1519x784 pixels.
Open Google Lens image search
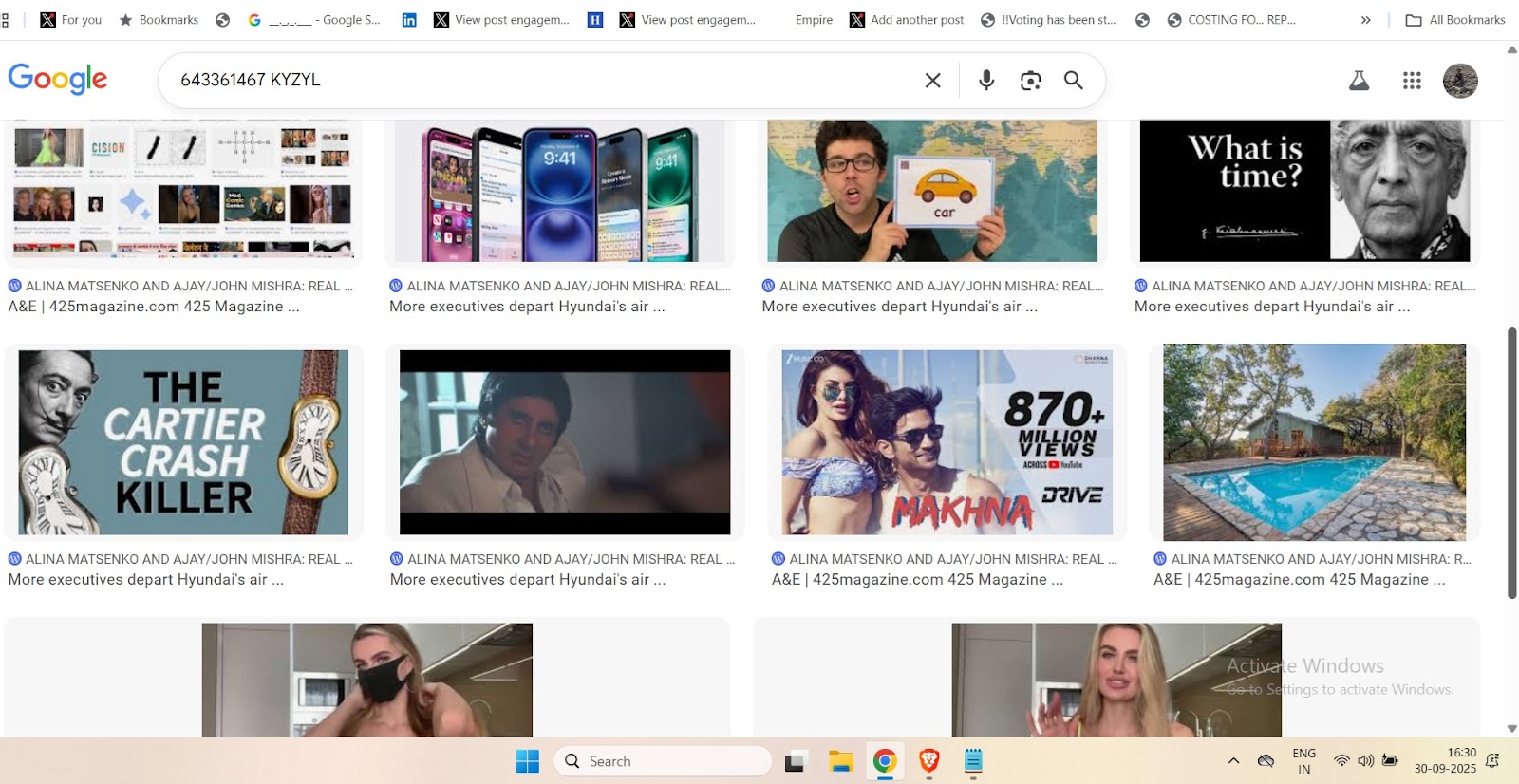pyautogui.click(x=1030, y=81)
